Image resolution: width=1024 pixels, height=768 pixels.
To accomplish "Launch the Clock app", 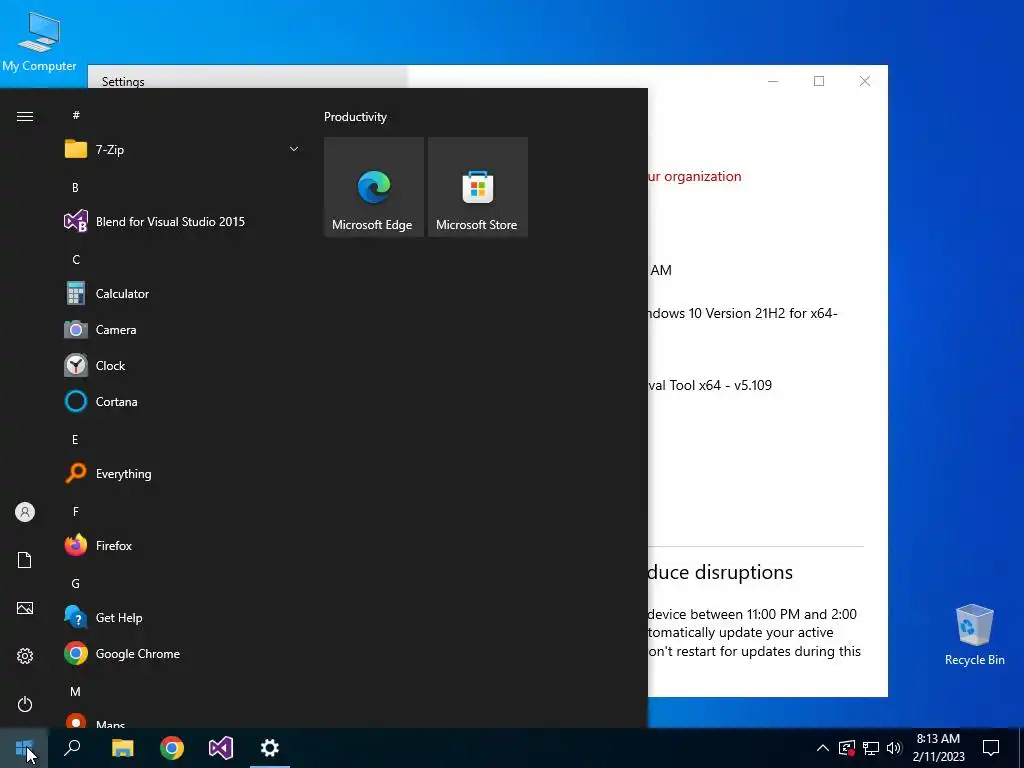I will click(182, 366).
